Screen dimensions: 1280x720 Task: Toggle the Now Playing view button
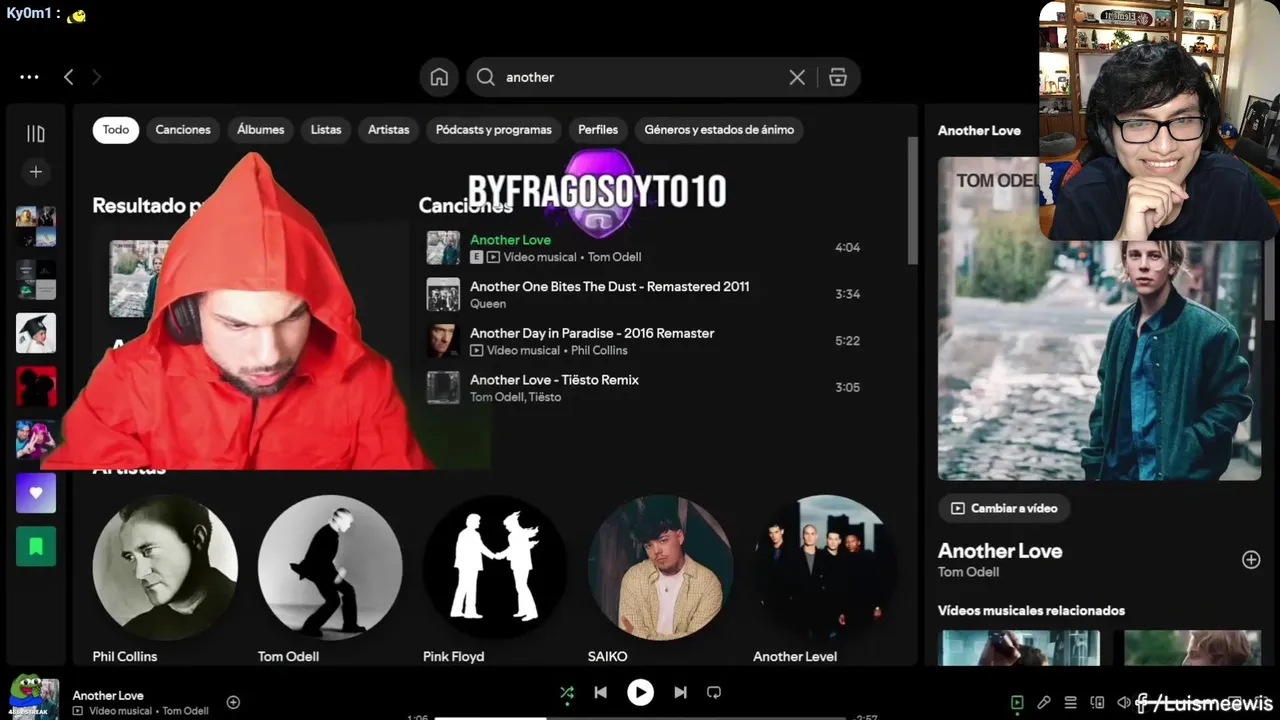click(1017, 703)
